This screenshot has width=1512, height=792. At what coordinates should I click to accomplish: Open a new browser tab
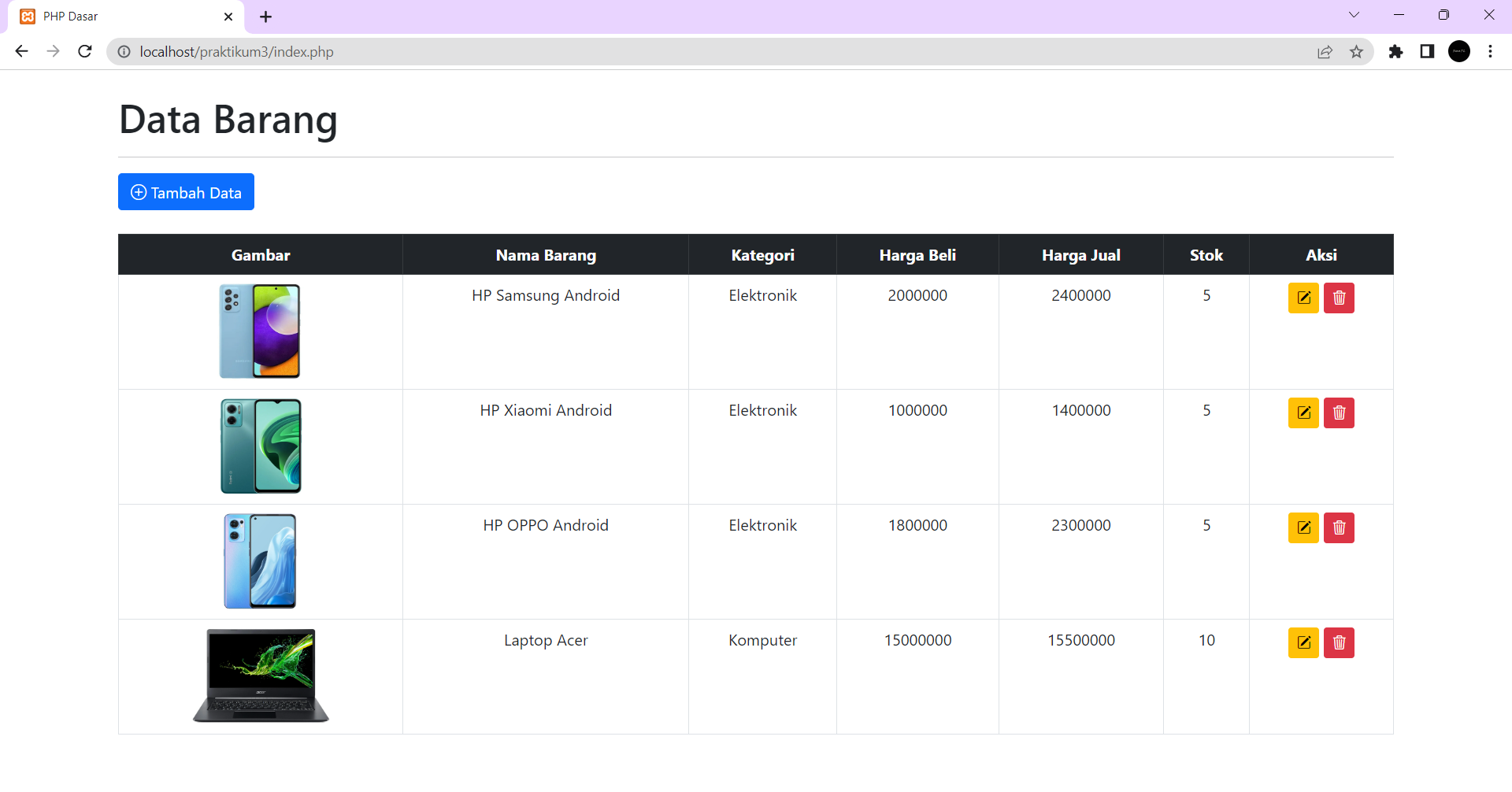tap(265, 16)
